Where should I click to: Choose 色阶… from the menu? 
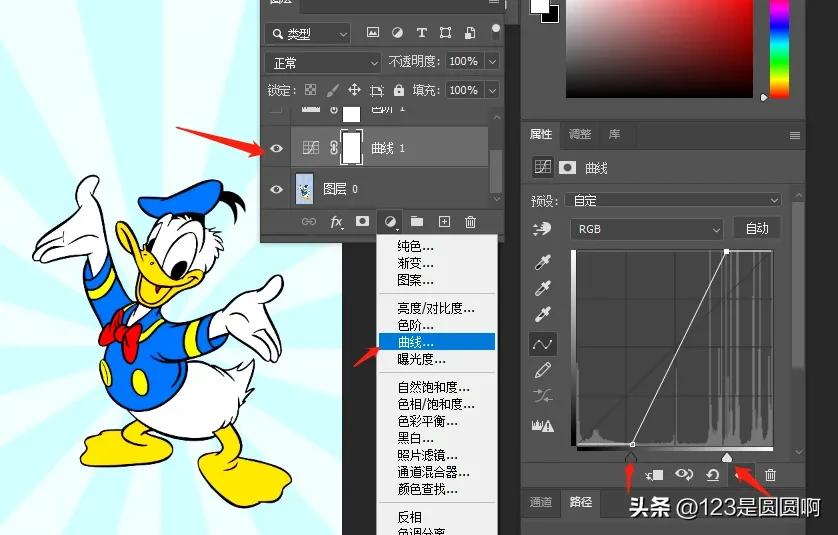(415, 325)
